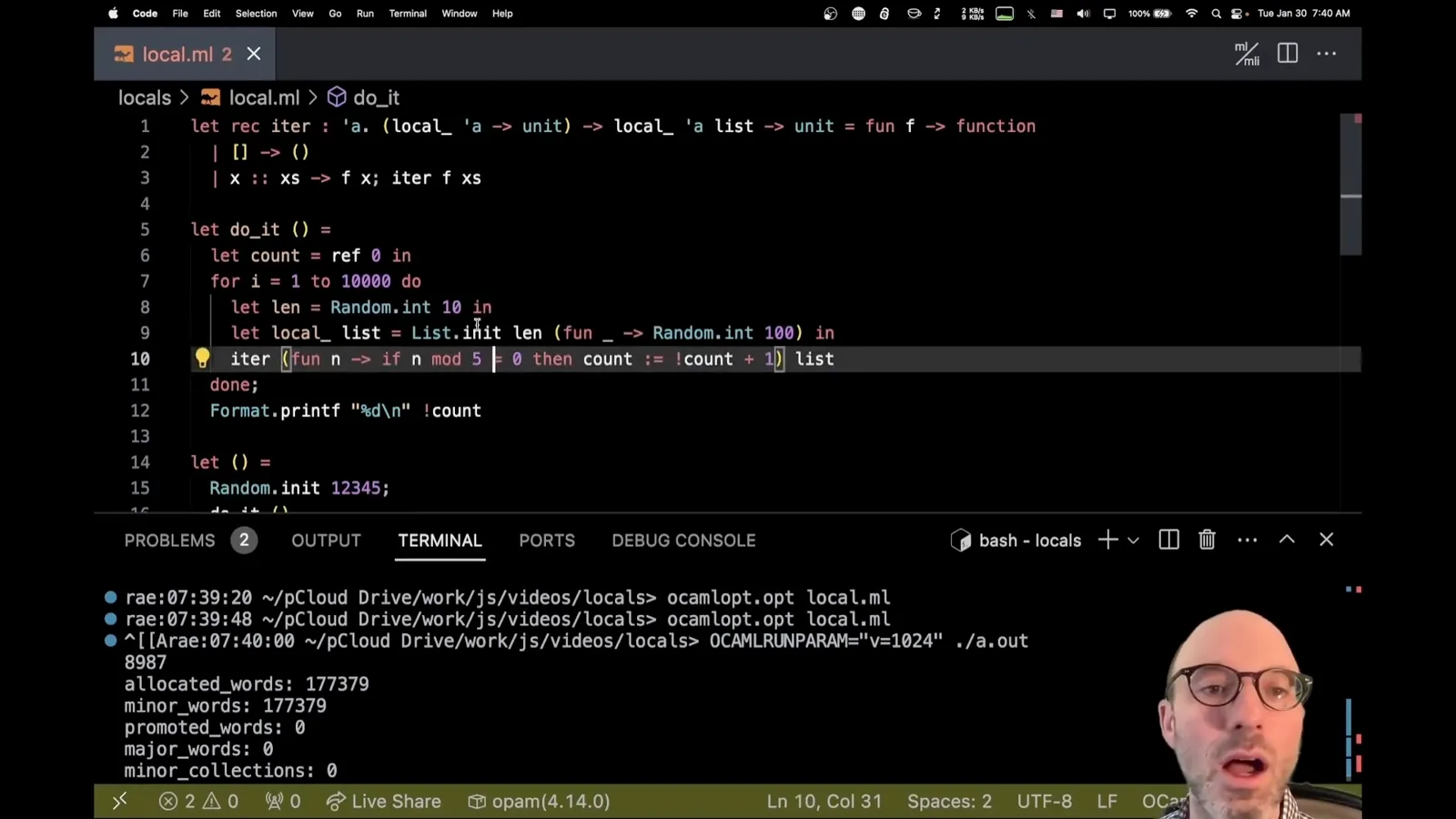This screenshot has width=1456, height=819.
Task: Click the editor minimap scrollbar slider
Action: pos(1350,184)
